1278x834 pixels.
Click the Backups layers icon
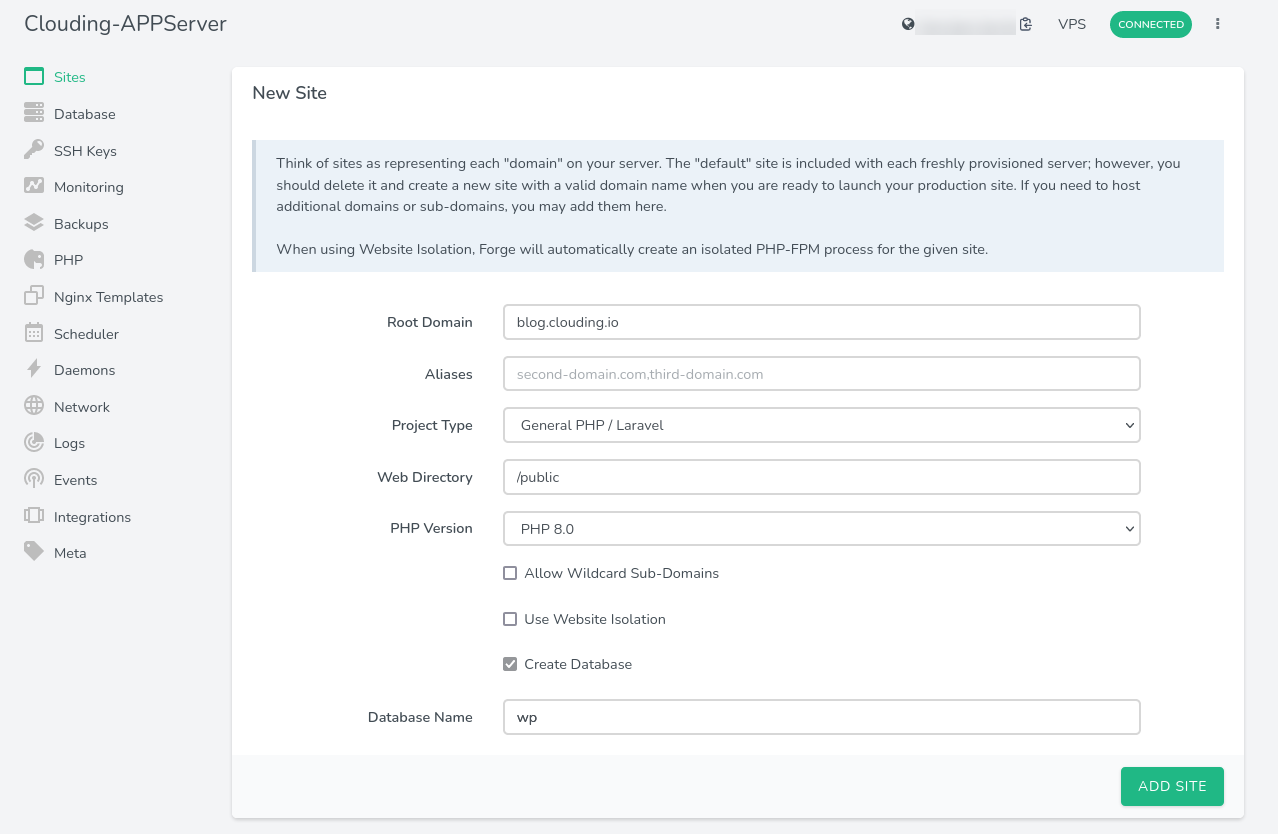[x=34, y=224]
